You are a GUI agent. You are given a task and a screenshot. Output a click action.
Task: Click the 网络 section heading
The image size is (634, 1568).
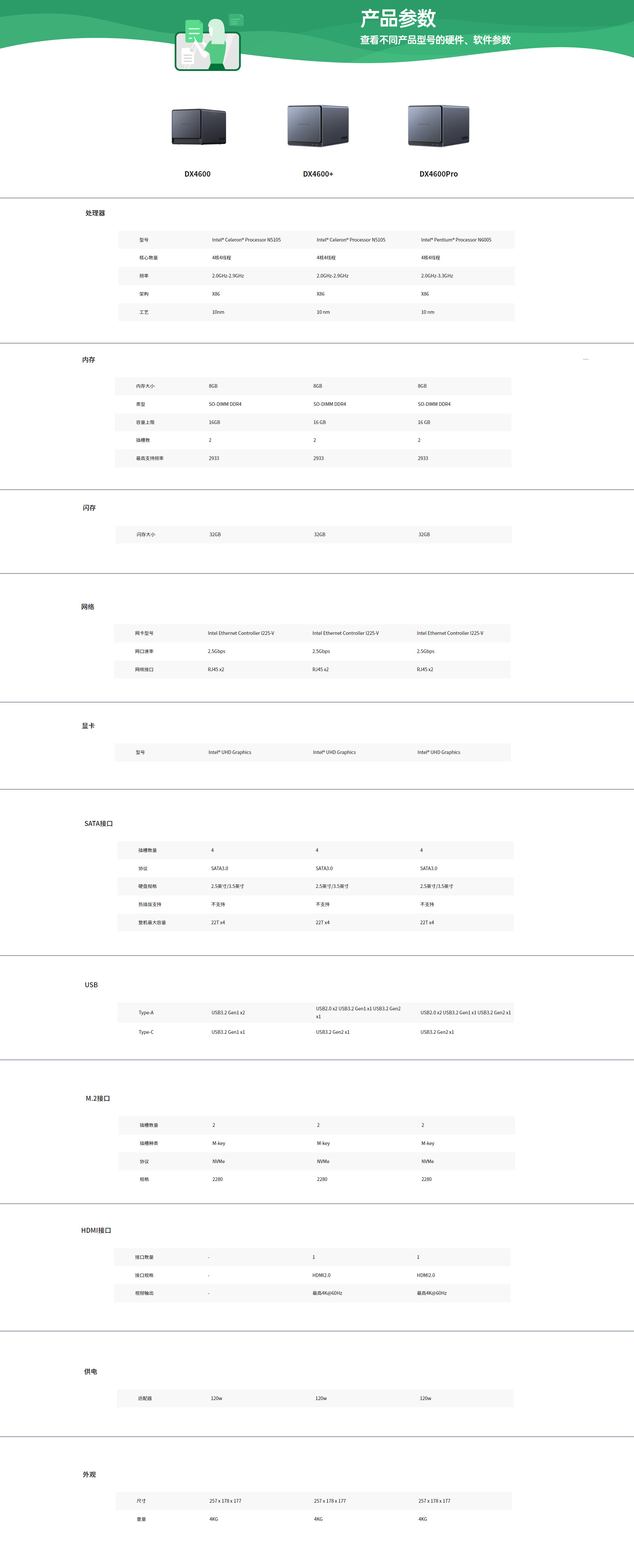[88, 607]
